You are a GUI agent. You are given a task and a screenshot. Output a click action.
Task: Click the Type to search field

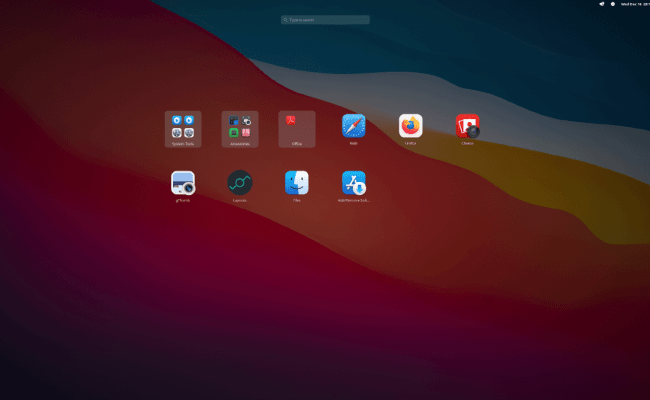[325, 20]
